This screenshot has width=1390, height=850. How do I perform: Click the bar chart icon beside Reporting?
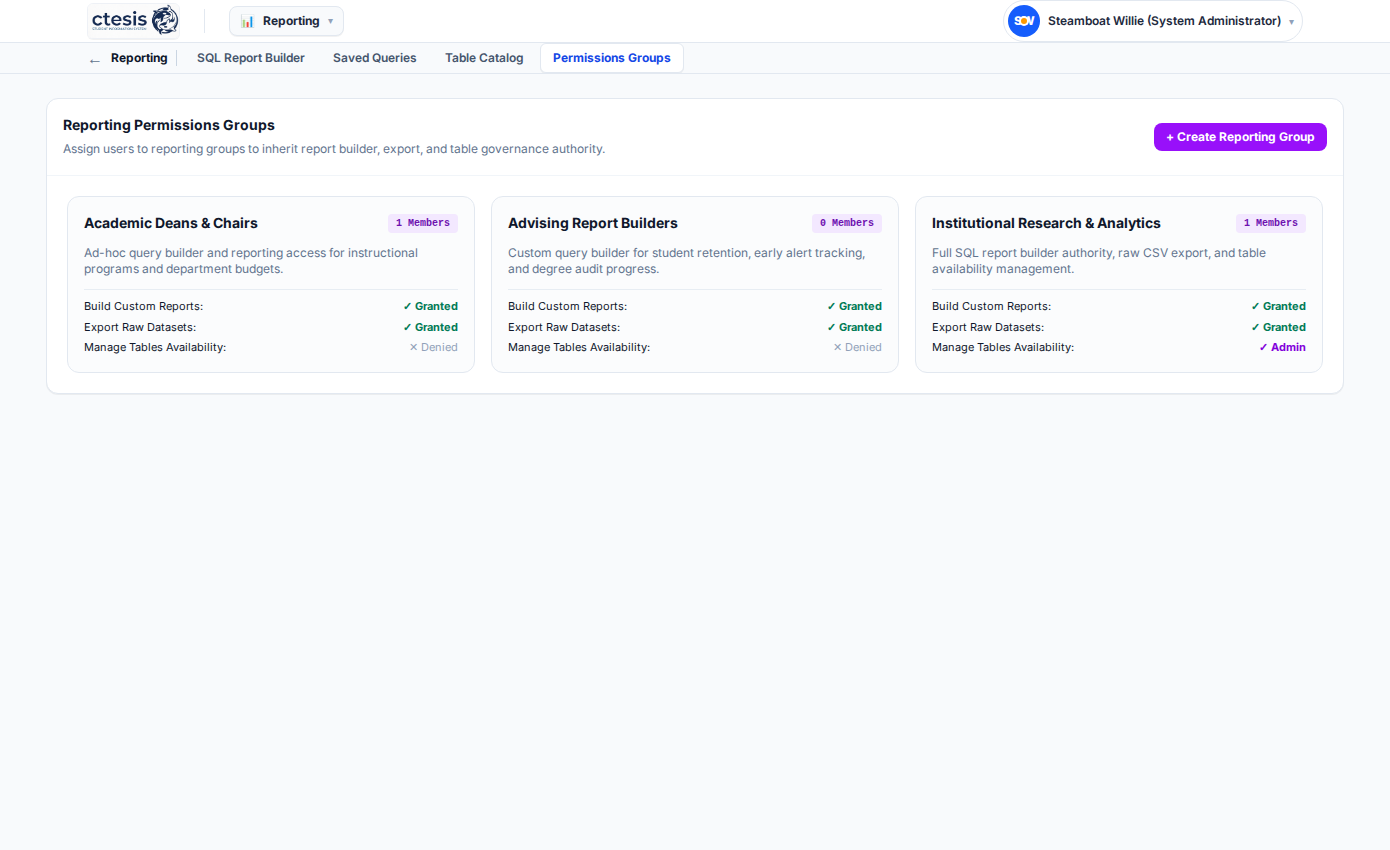247,21
